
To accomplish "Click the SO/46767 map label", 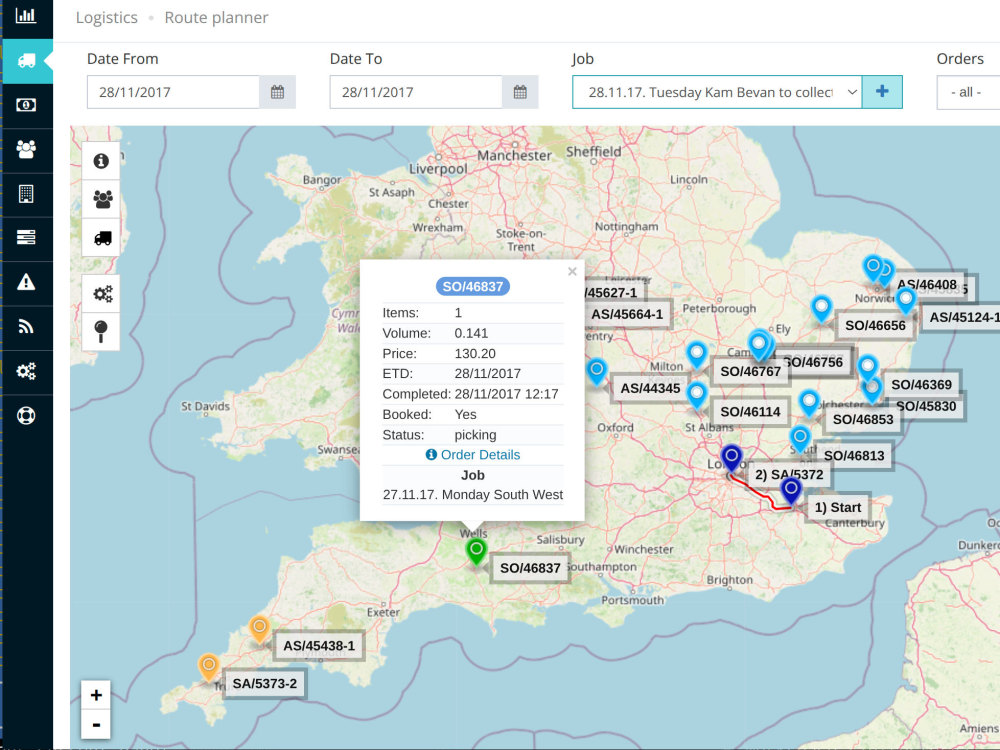I will tap(750, 371).
